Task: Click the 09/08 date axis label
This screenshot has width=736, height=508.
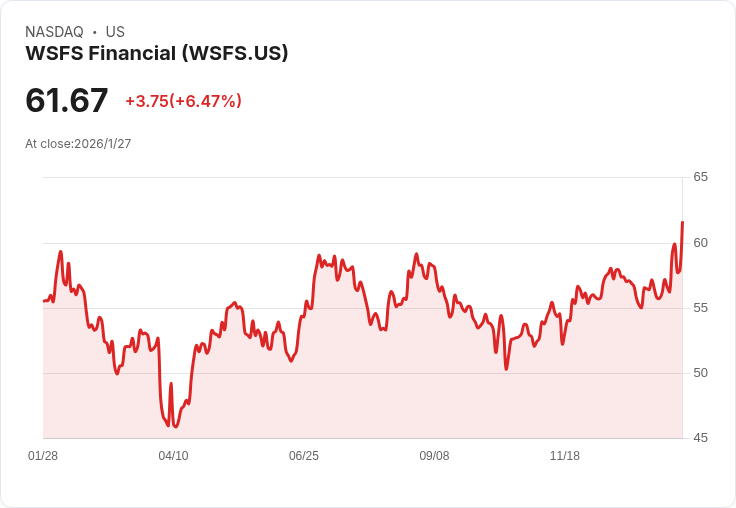Action: click(434, 456)
